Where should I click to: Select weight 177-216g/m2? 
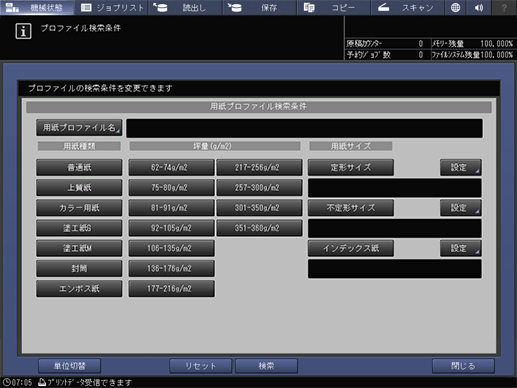[171, 289]
